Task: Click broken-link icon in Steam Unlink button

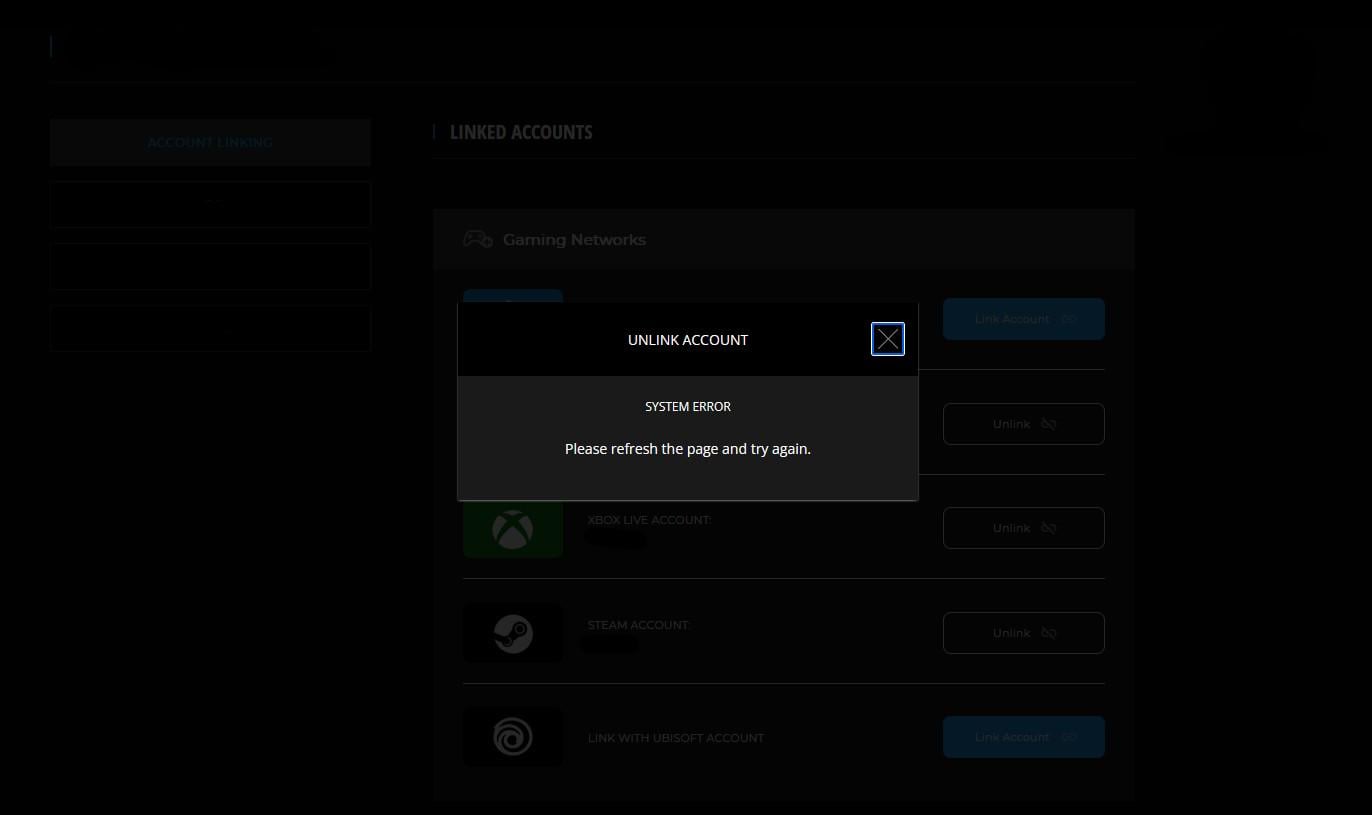Action: click(1048, 633)
